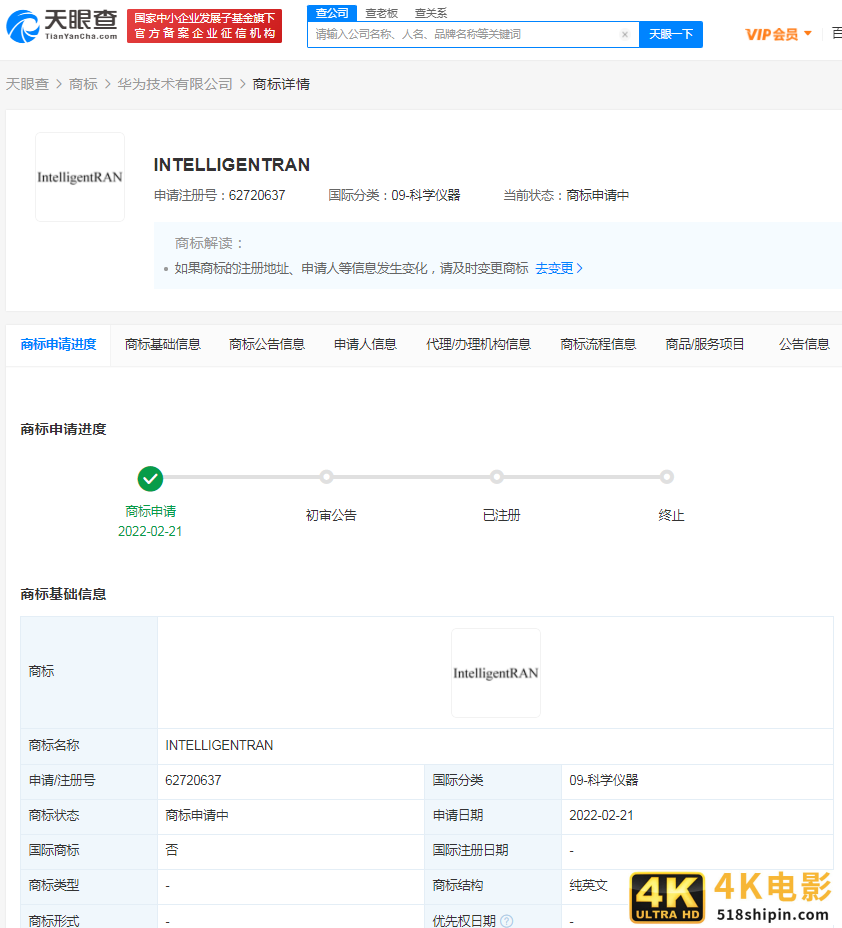Click header text 申请注册号:62720637
The height and width of the screenshot is (928, 842).
[x=220, y=195]
